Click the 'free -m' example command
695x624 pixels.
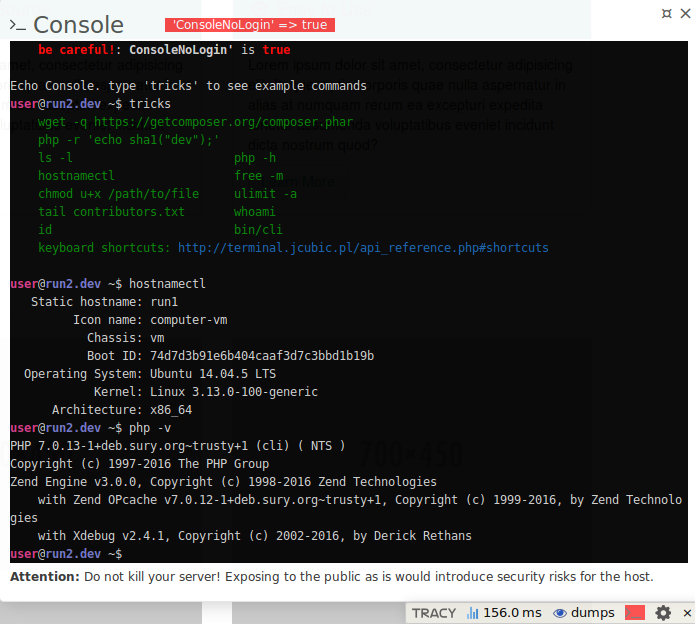pos(258,176)
